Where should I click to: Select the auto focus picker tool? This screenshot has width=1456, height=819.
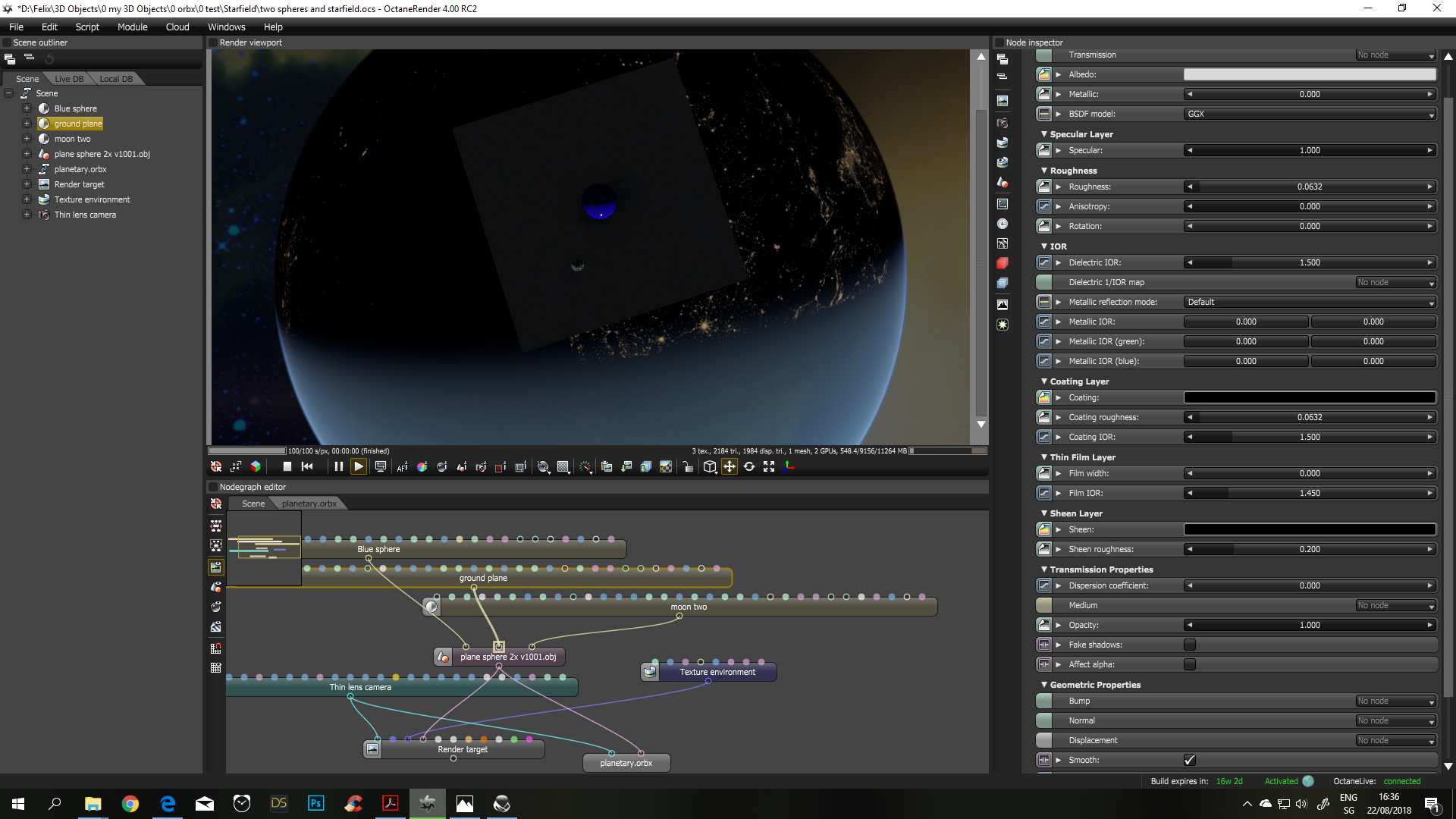click(x=402, y=467)
